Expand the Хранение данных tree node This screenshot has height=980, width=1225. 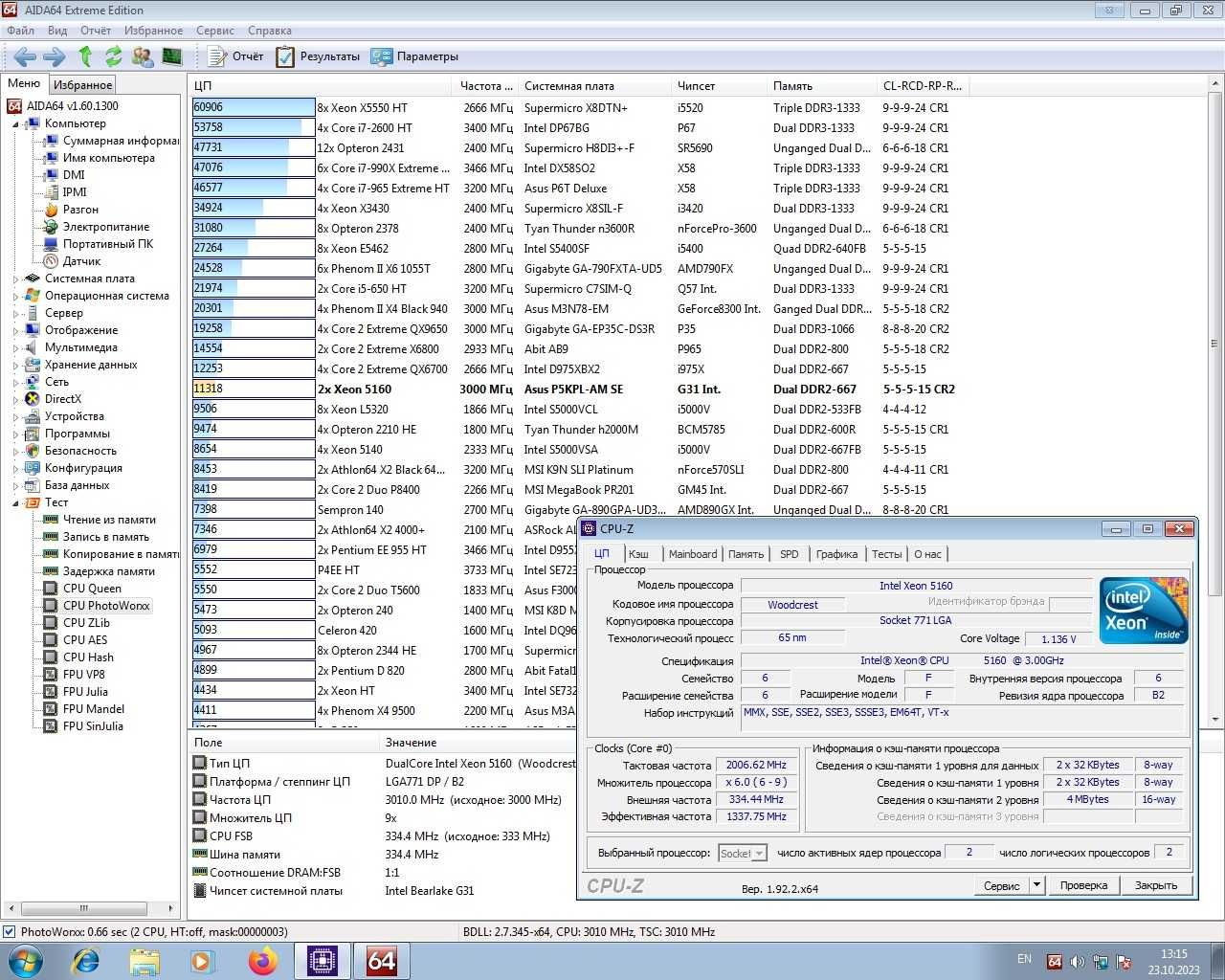point(15,366)
